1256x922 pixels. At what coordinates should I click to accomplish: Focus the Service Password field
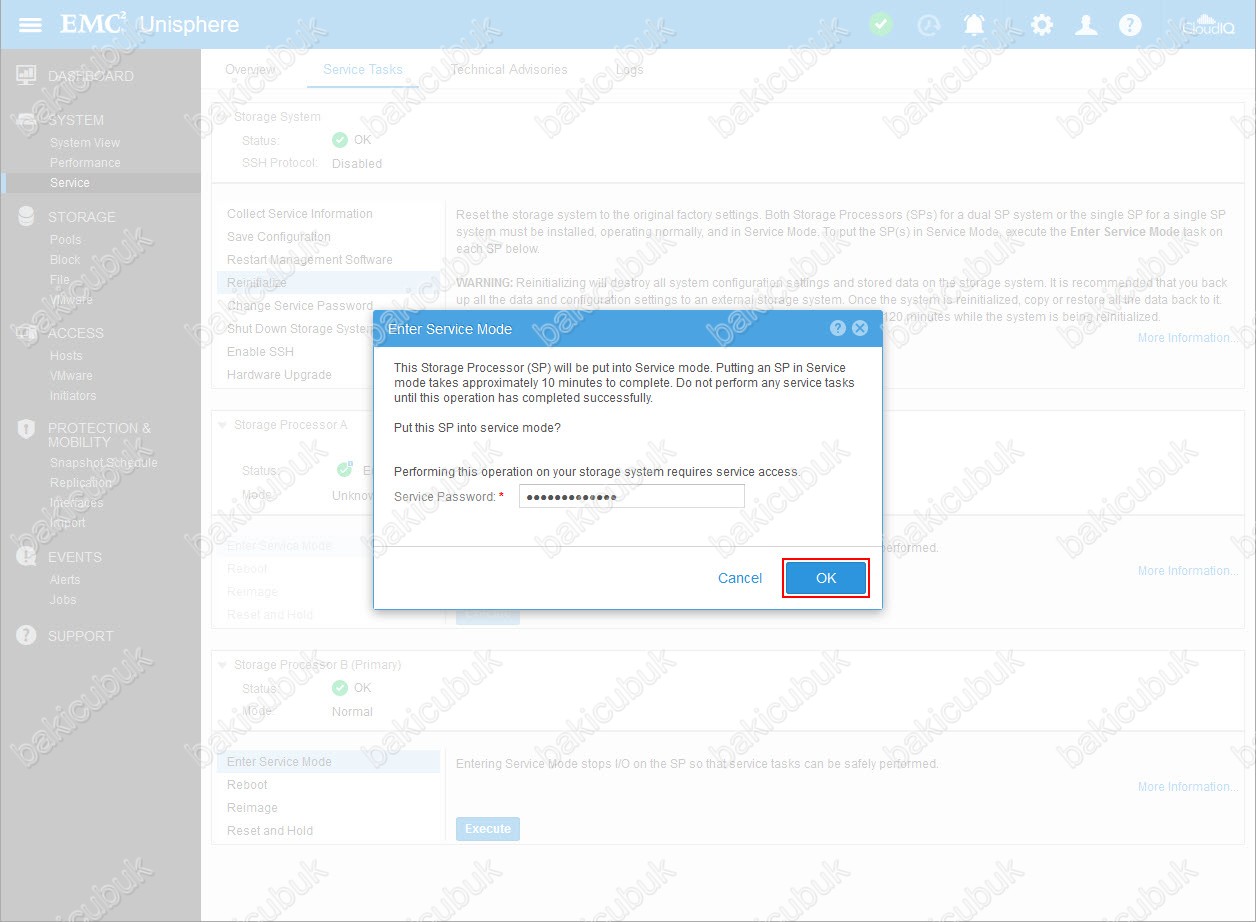(632, 496)
